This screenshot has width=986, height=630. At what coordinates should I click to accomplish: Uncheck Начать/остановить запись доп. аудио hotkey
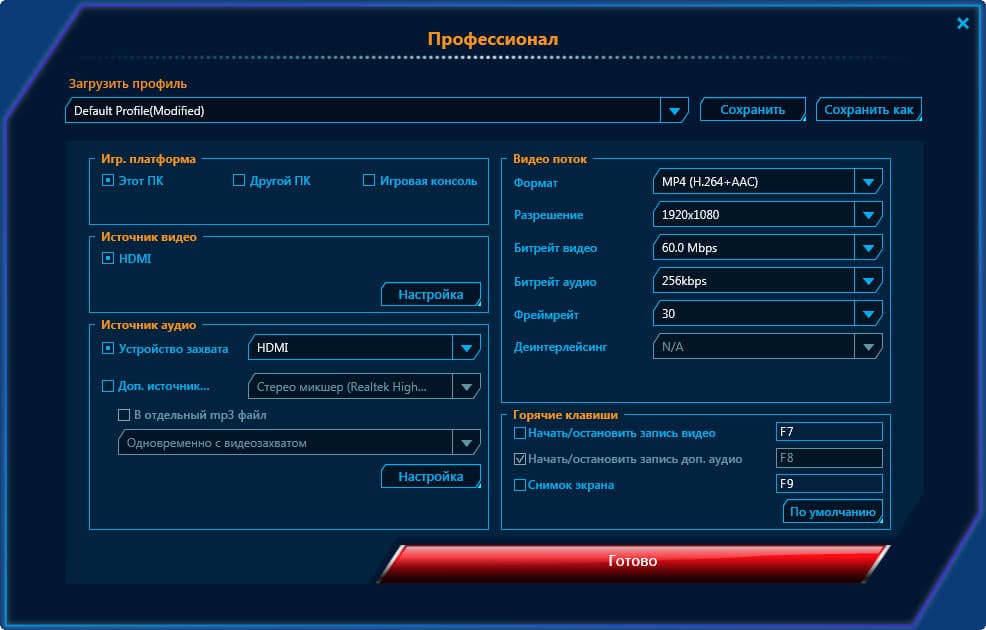[x=520, y=459]
